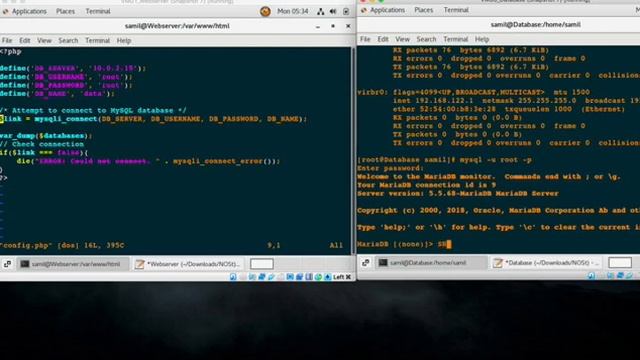Open Places menu in Database VM
Image resolution: width=640 pixels, height=360 pixels.
[424, 10]
